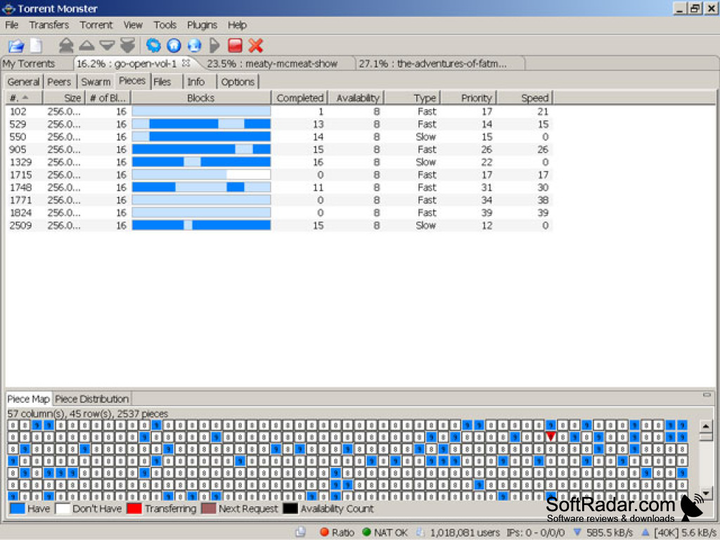The height and width of the screenshot is (540, 720).
Task: Open the Plugins menu
Action: (202, 25)
